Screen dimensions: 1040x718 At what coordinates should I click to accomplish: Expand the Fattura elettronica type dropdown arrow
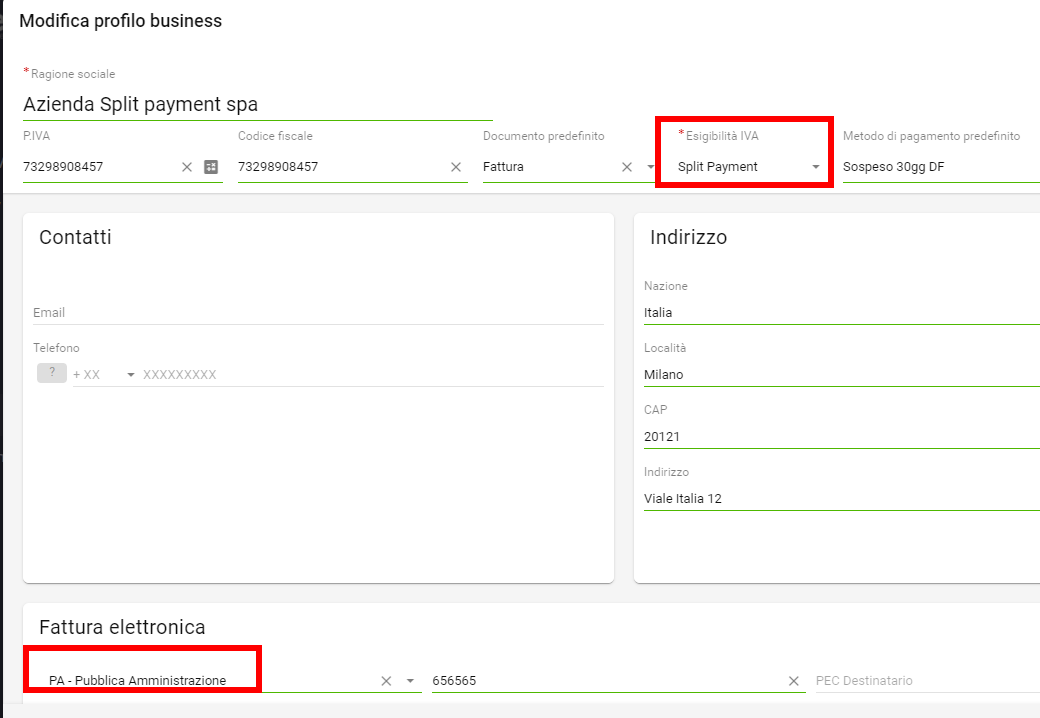[x=410, y=681]
